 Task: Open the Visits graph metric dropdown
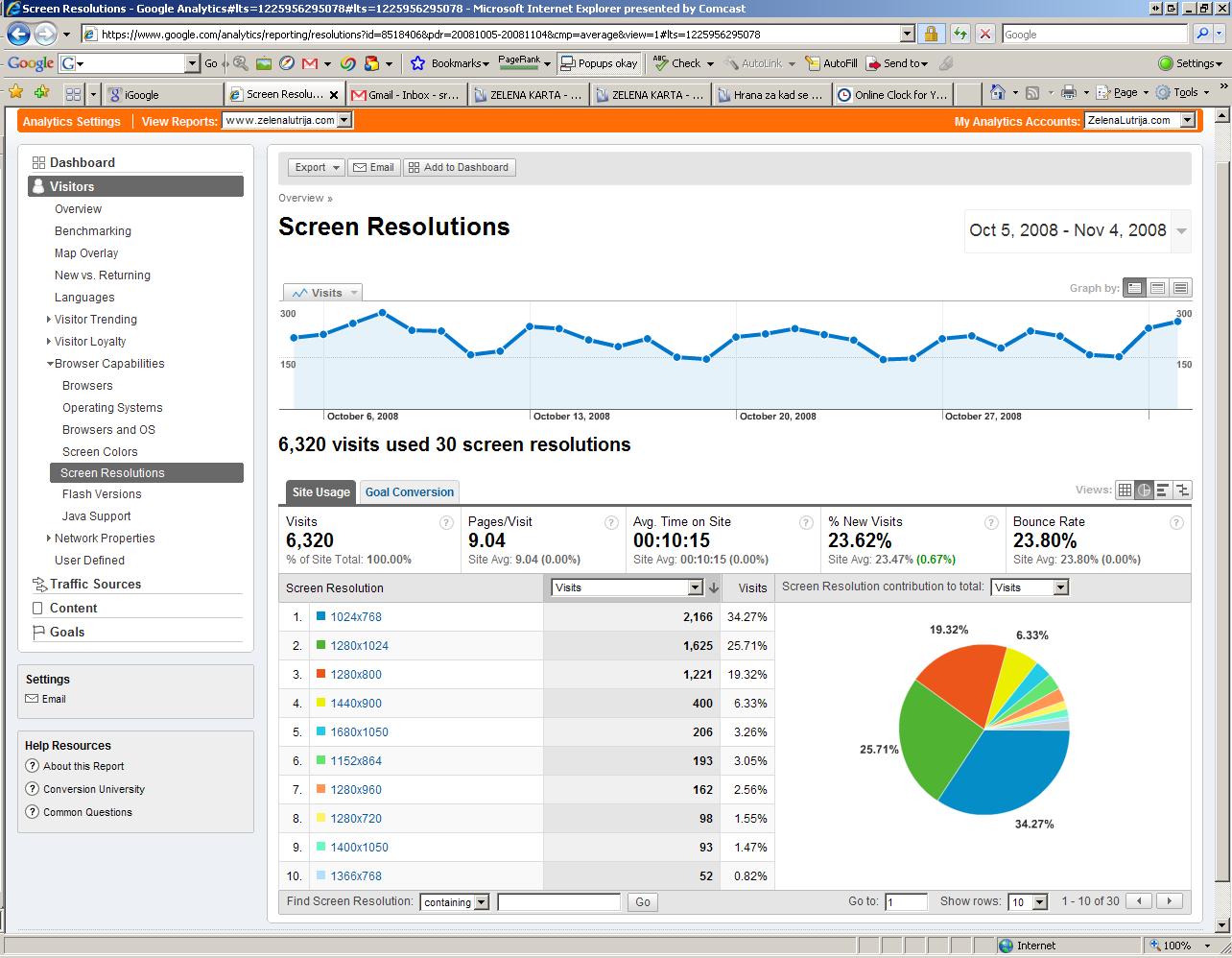(322, 293)
